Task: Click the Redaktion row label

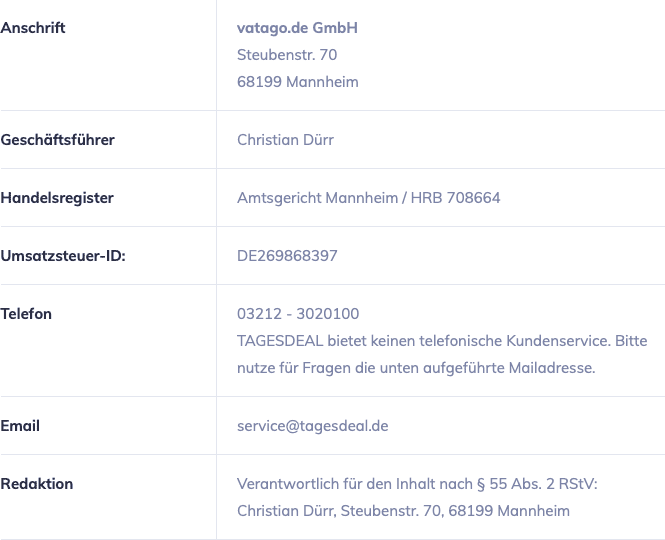Action: (x=36, y=484)
